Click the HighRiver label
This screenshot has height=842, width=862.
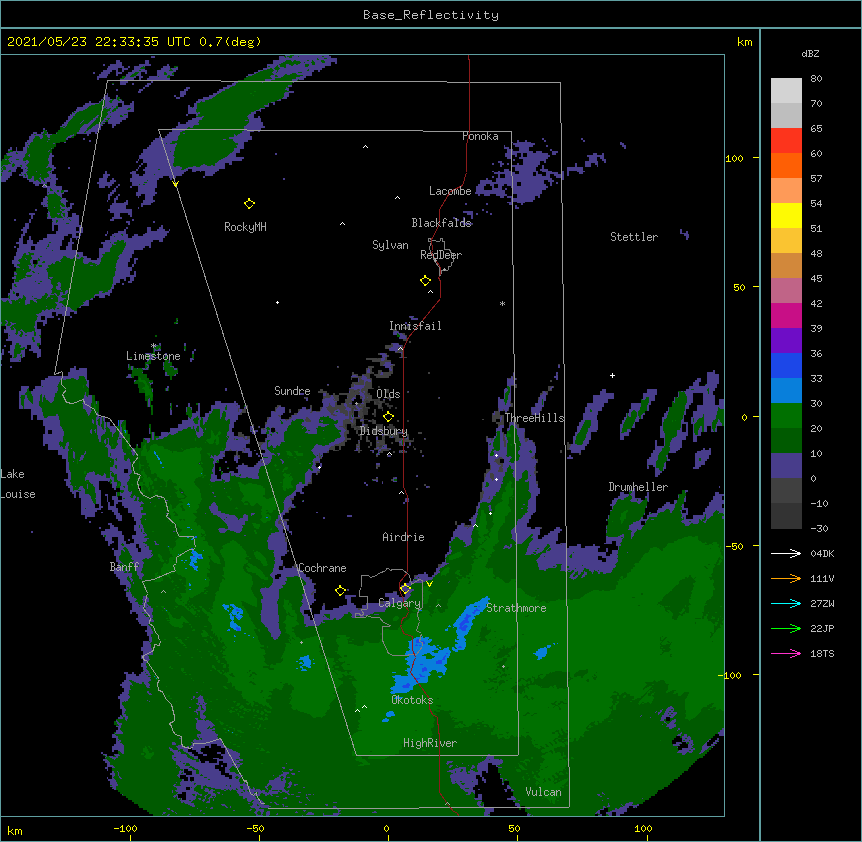click(x=430, y=743)
